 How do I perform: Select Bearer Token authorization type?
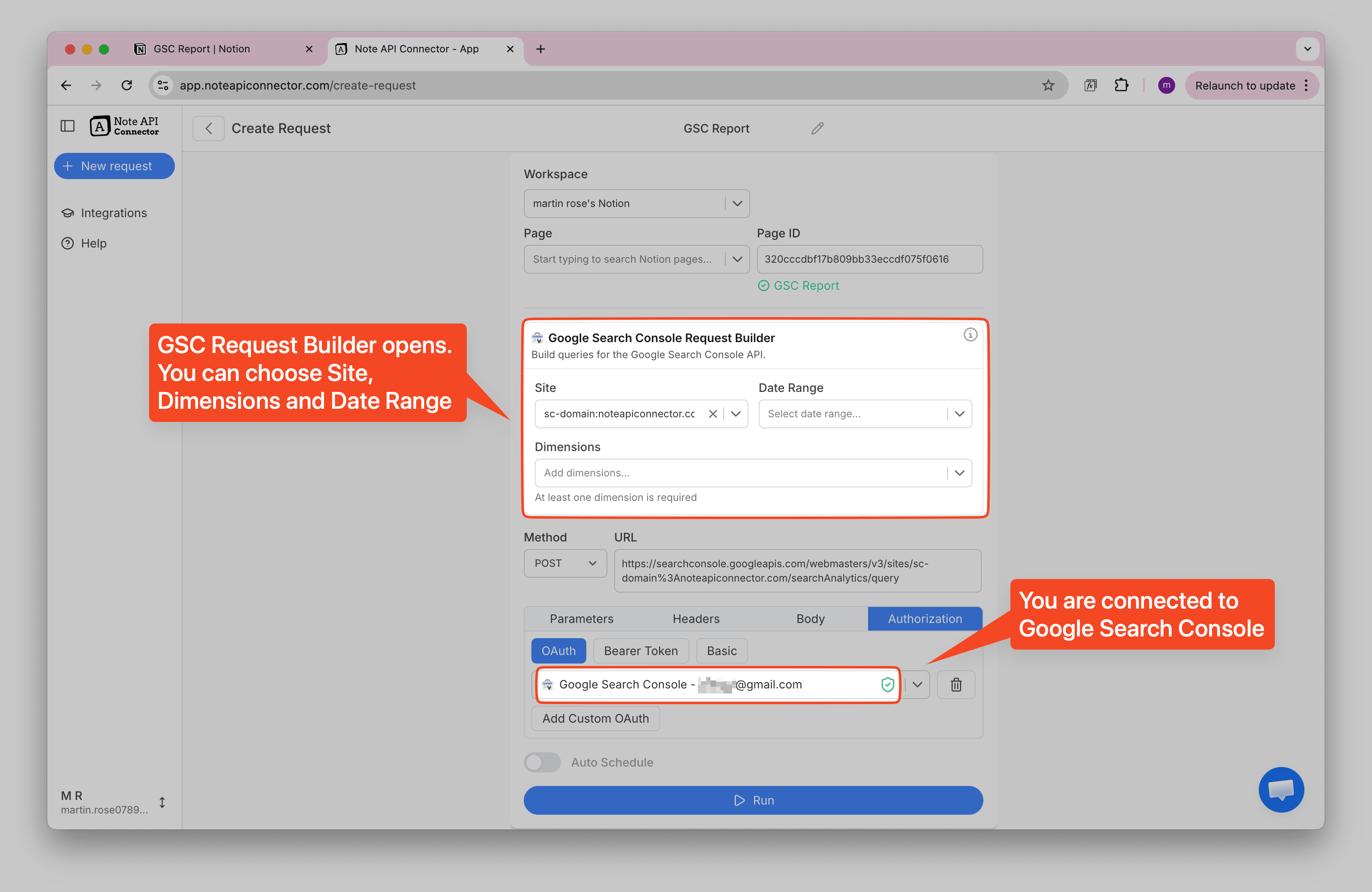pos(640,650)
